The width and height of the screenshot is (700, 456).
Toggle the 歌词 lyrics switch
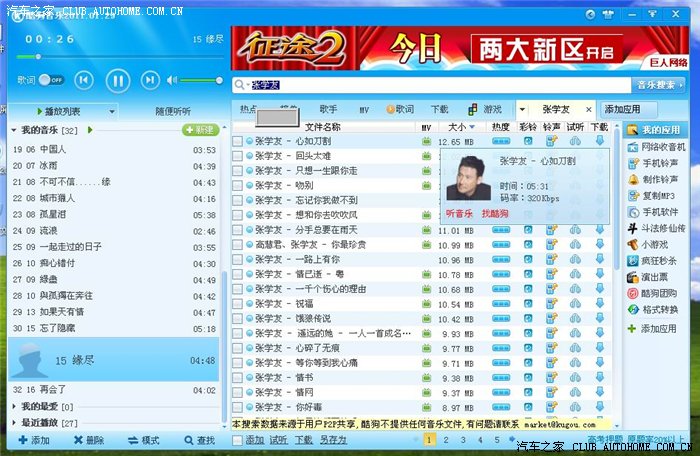(50, 80)
